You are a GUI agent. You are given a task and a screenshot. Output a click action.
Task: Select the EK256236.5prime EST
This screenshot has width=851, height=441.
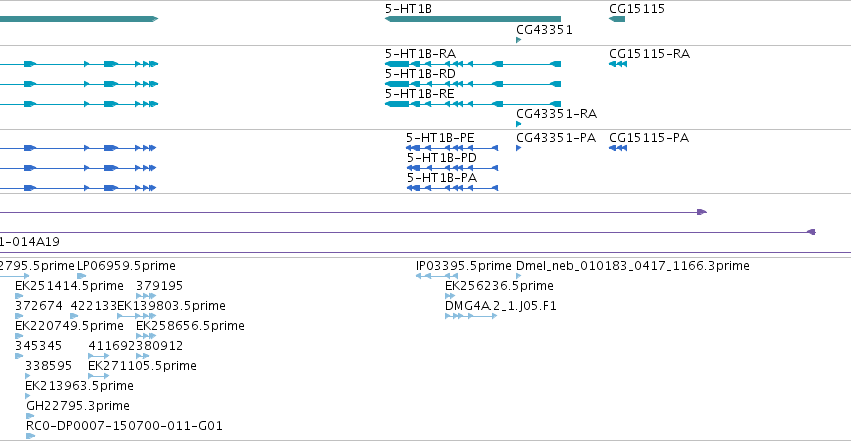[450, 296]
